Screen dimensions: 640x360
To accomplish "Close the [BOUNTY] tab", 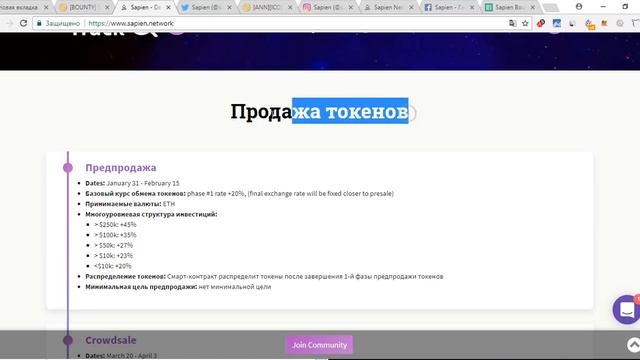I will 107,7.
